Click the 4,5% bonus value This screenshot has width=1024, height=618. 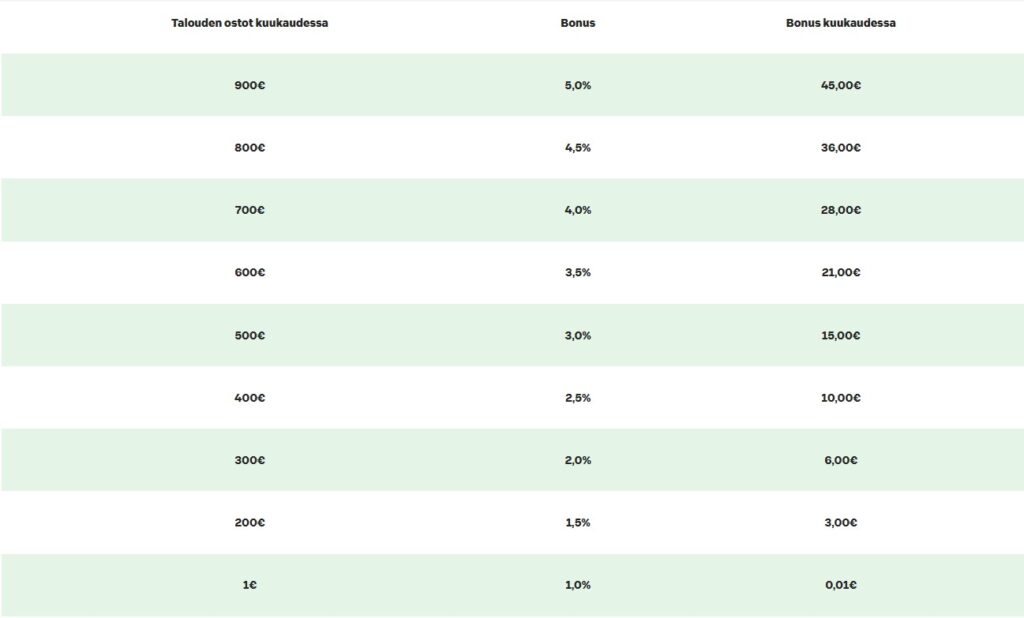[578, 148]
